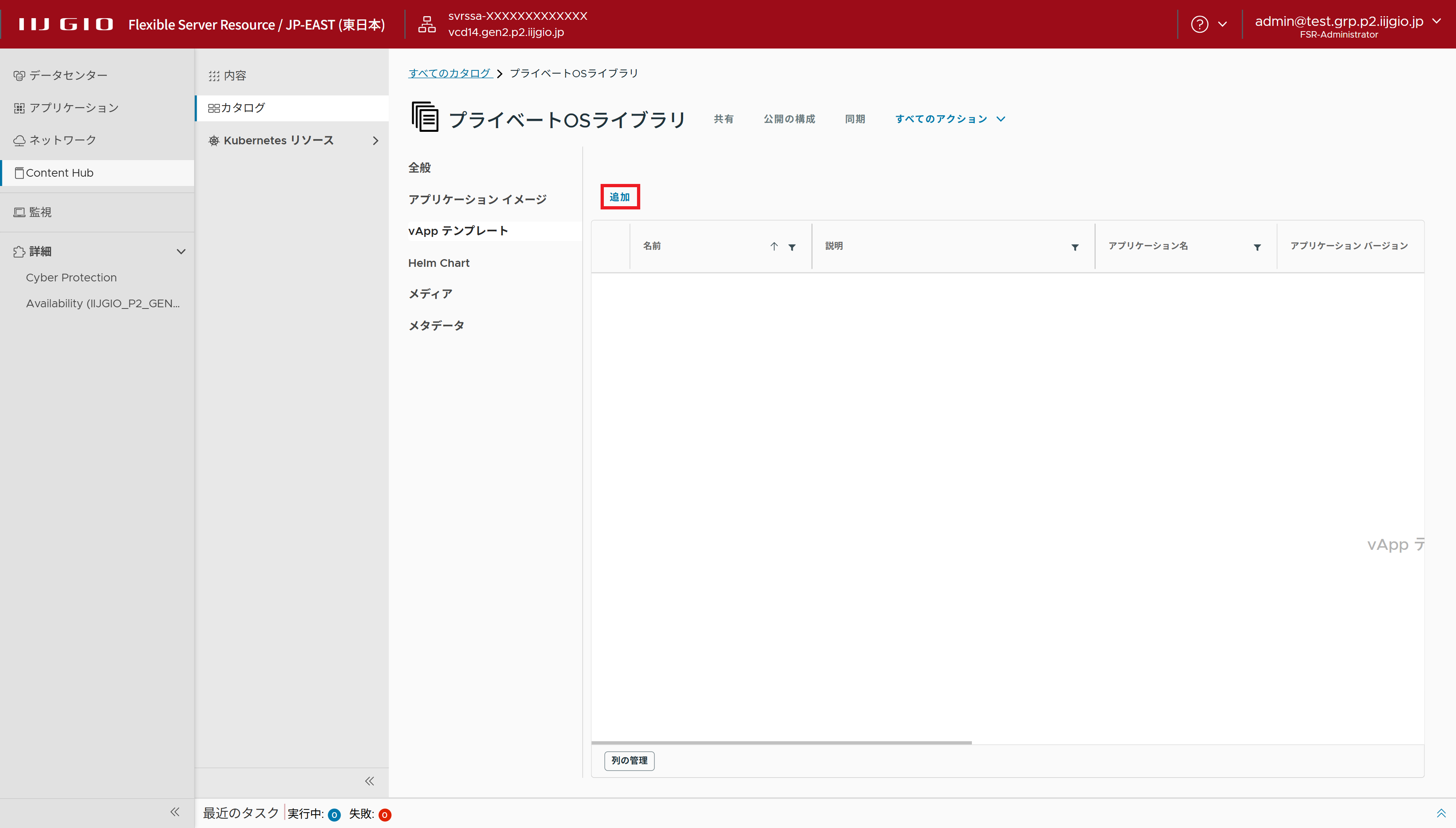Switch to the メディア tab

click(x=430, y=294)
